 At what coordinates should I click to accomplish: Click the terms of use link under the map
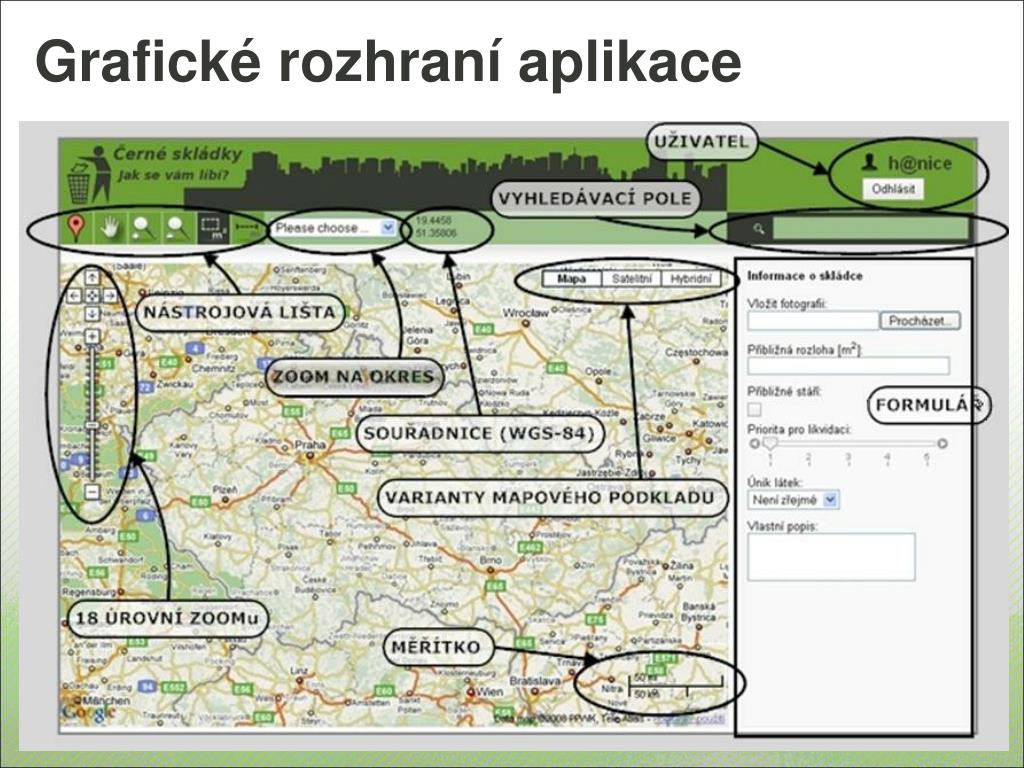click(690, 719)
